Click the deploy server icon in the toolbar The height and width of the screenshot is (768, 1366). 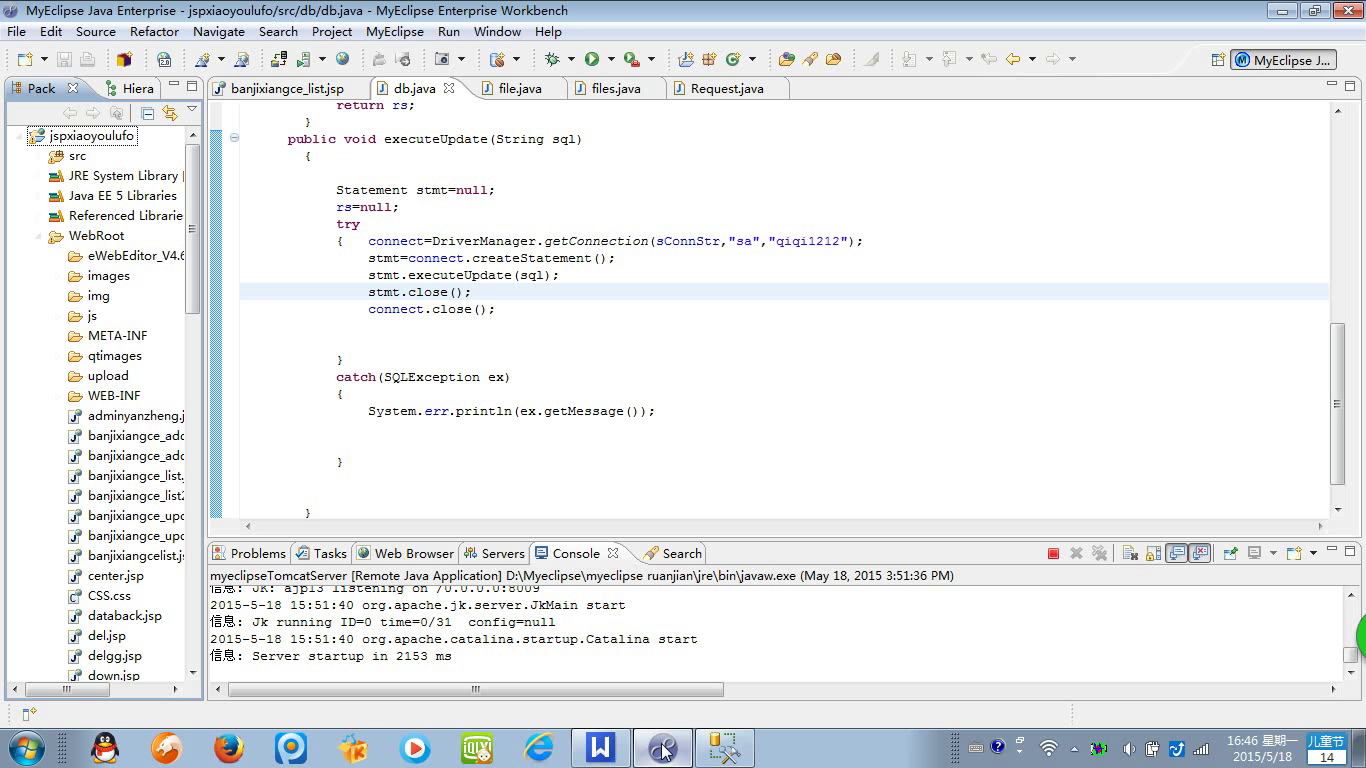pyautogui.click(x=278, y=59)
